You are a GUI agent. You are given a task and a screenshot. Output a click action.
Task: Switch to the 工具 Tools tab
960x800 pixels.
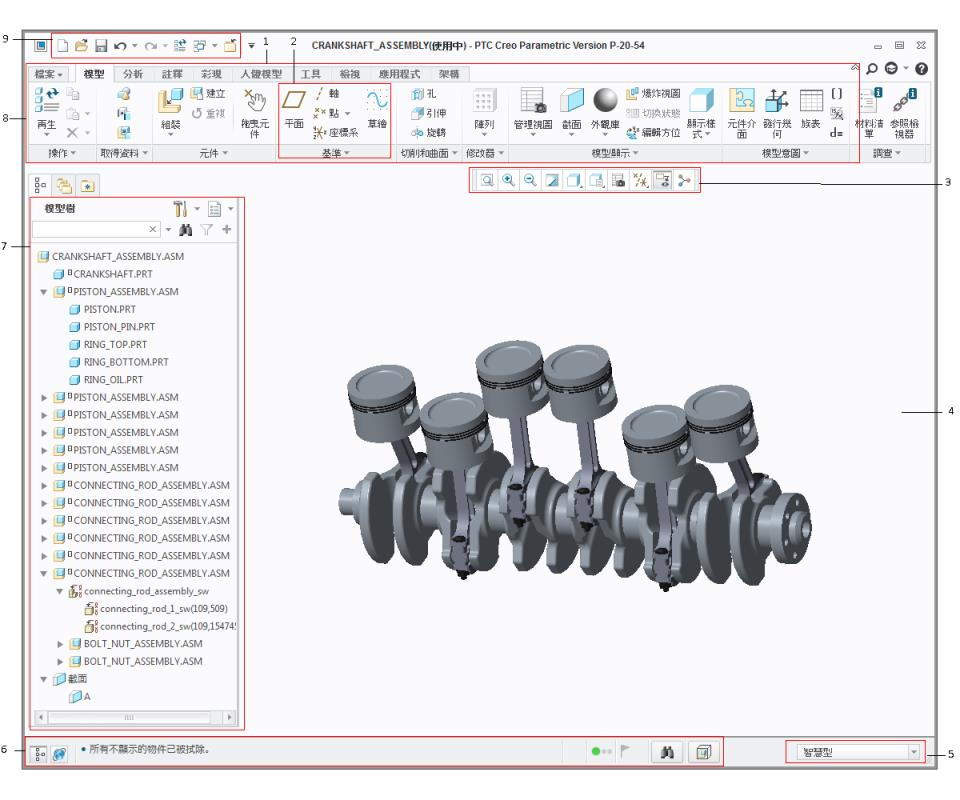tap(310, 74)
